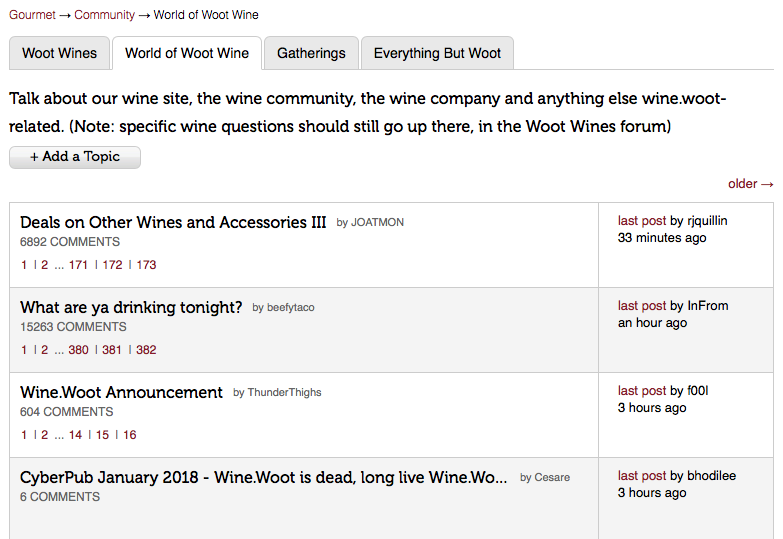Viewport: 783px width, 539px height.
Task: Open the Wine.Woot Announcement topic
Action: tap(121, 392)
